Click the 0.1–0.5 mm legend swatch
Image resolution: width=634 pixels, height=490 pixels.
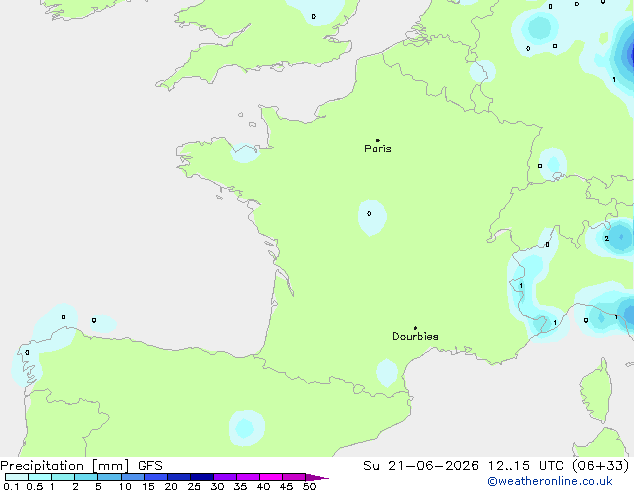tap(17, 477)
